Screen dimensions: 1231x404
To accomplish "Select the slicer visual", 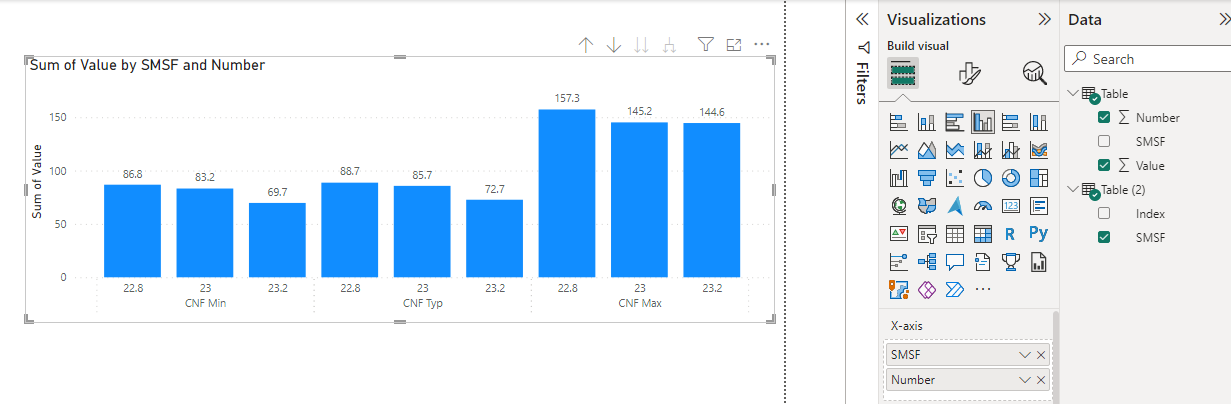I will click(926, 234).
